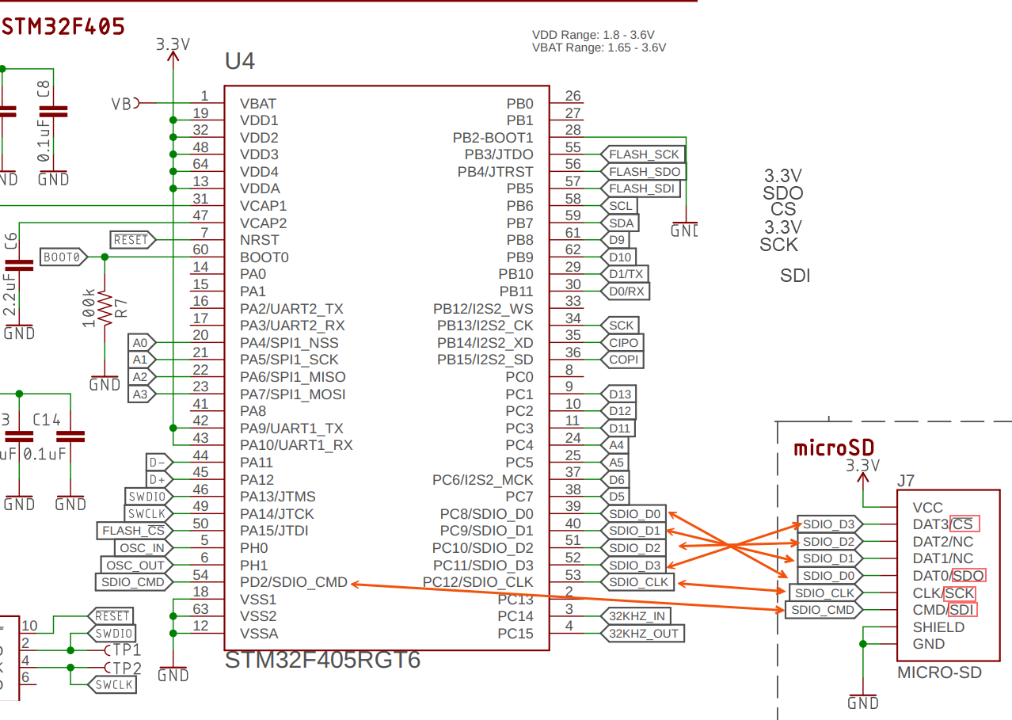Select the BOOT0 net label
This screenshot has width=1012, height=720.
[x=61, y=257]
